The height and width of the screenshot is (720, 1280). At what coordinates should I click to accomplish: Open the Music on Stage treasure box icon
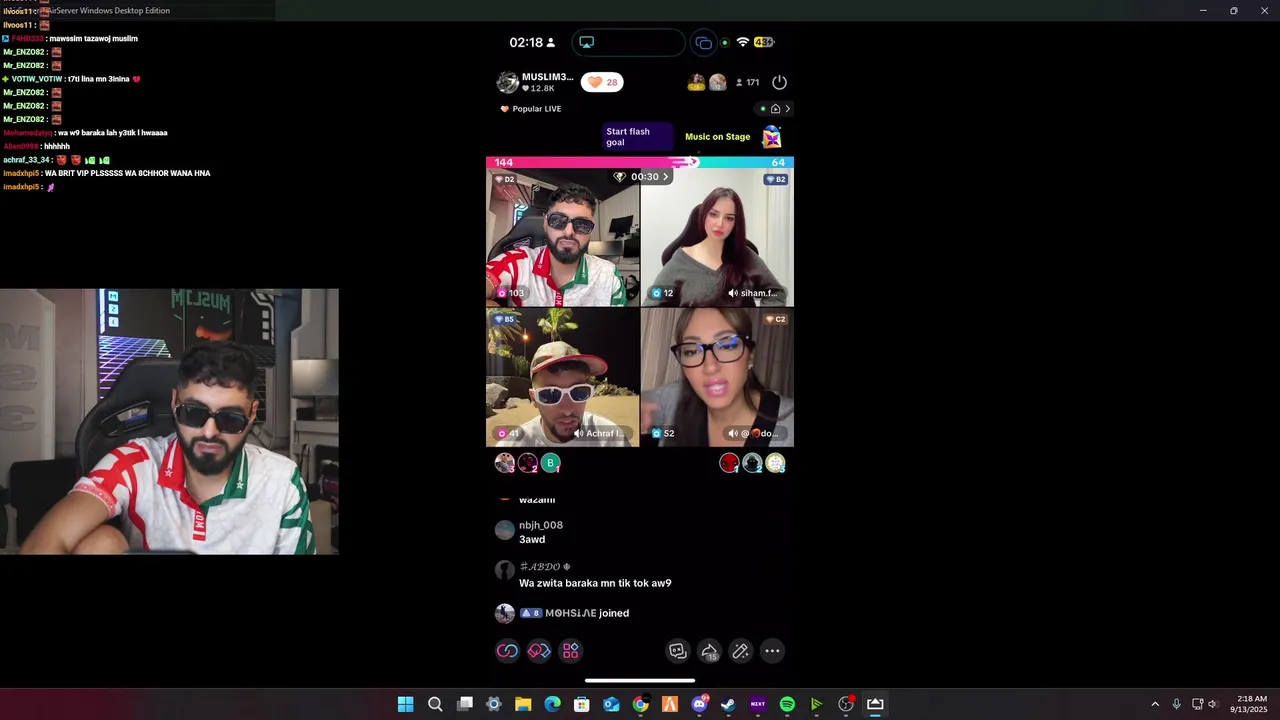772,137
